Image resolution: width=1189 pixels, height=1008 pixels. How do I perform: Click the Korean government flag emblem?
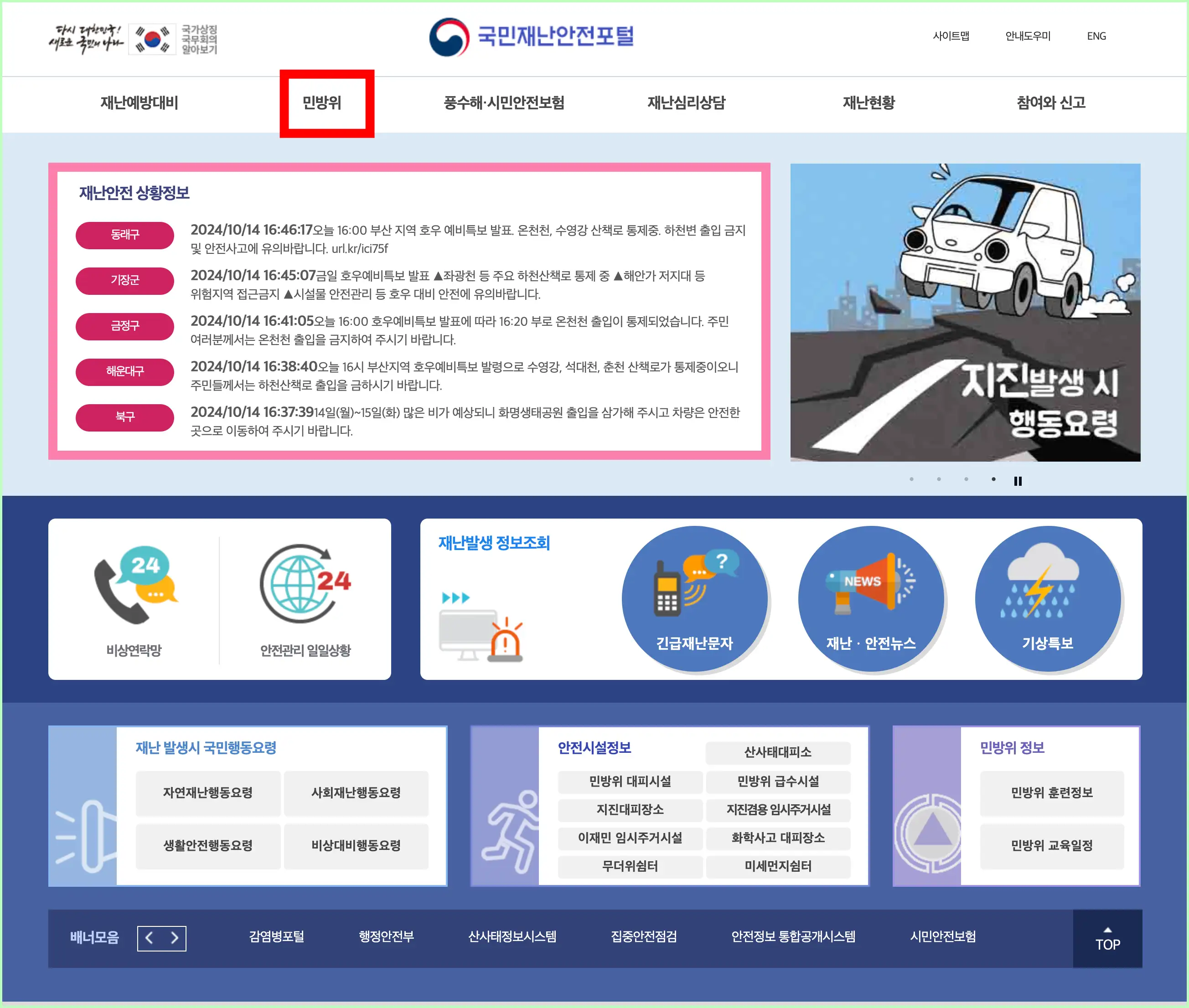click(151, 39)
